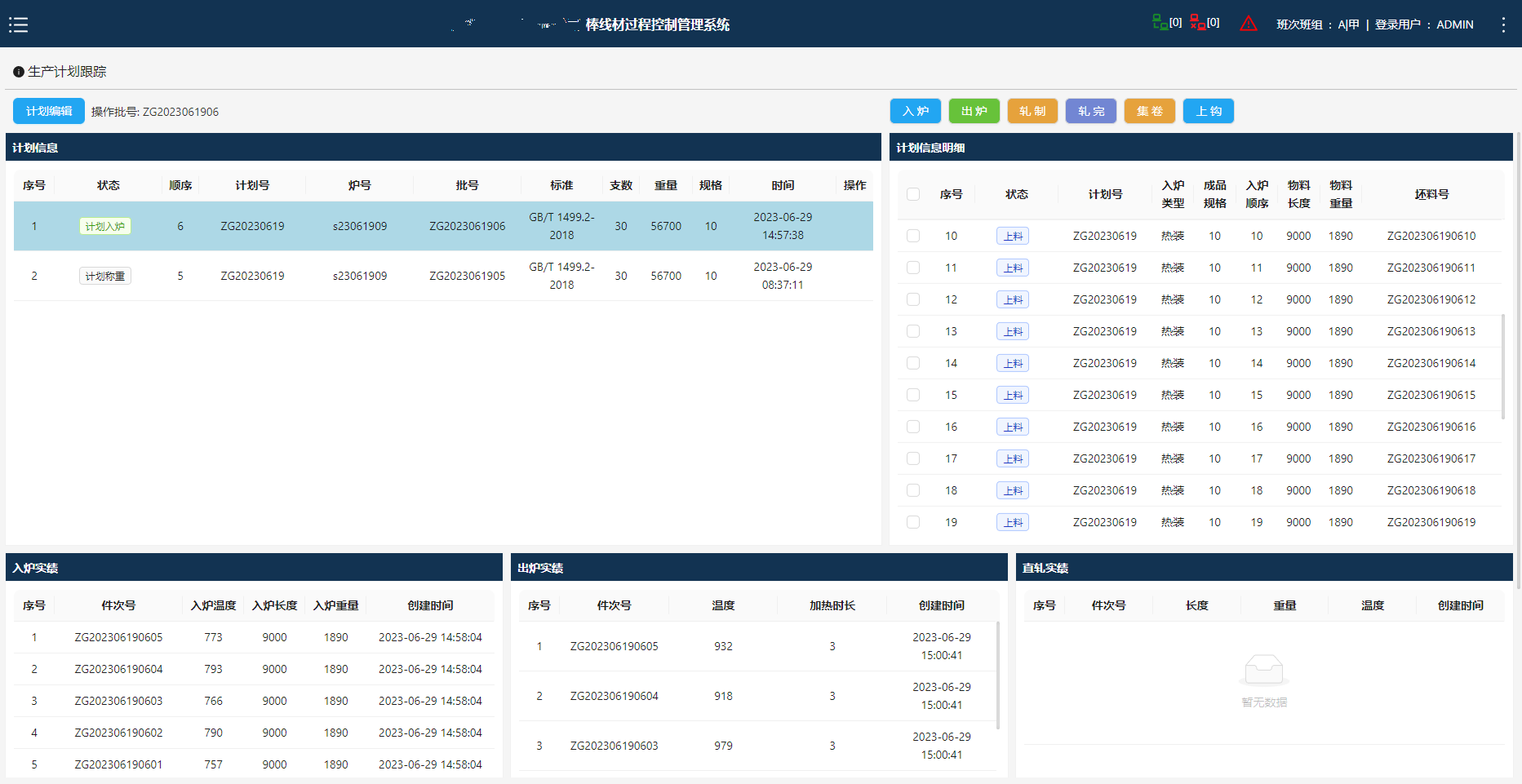
Task: Click the 上料 tag in detail row 16
Action: (x=1013, y=427)
